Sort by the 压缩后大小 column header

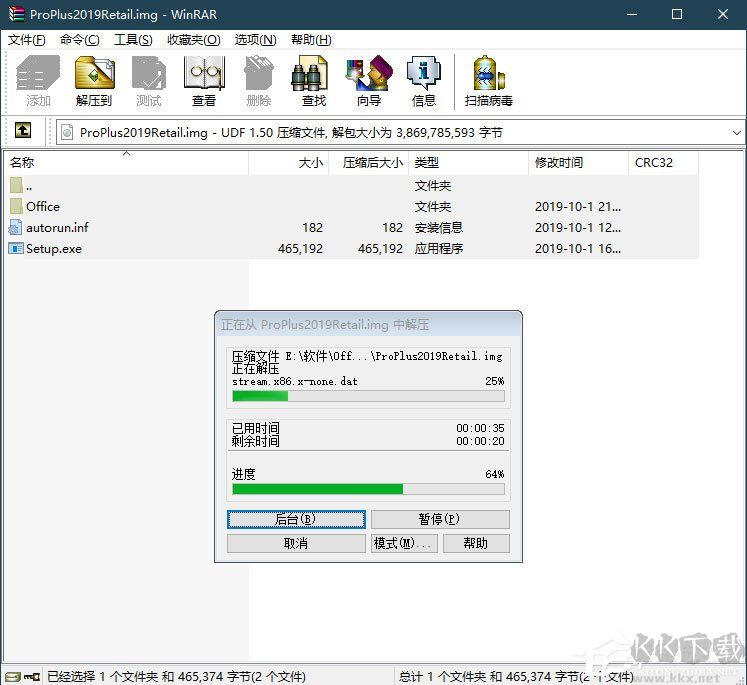pyautogui.click(x=369, y=162)
